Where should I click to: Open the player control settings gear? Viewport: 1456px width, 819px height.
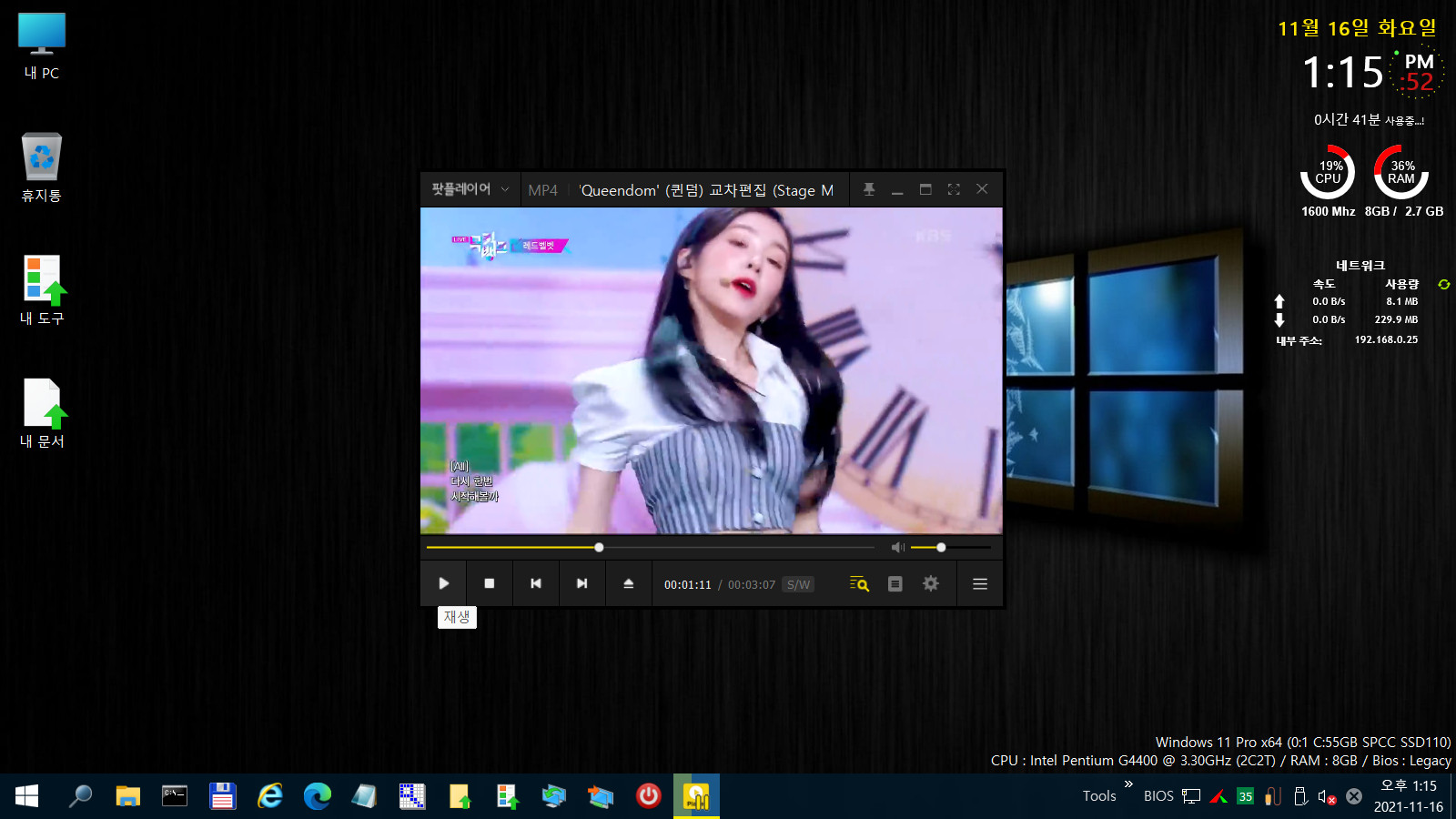(931, 584)
